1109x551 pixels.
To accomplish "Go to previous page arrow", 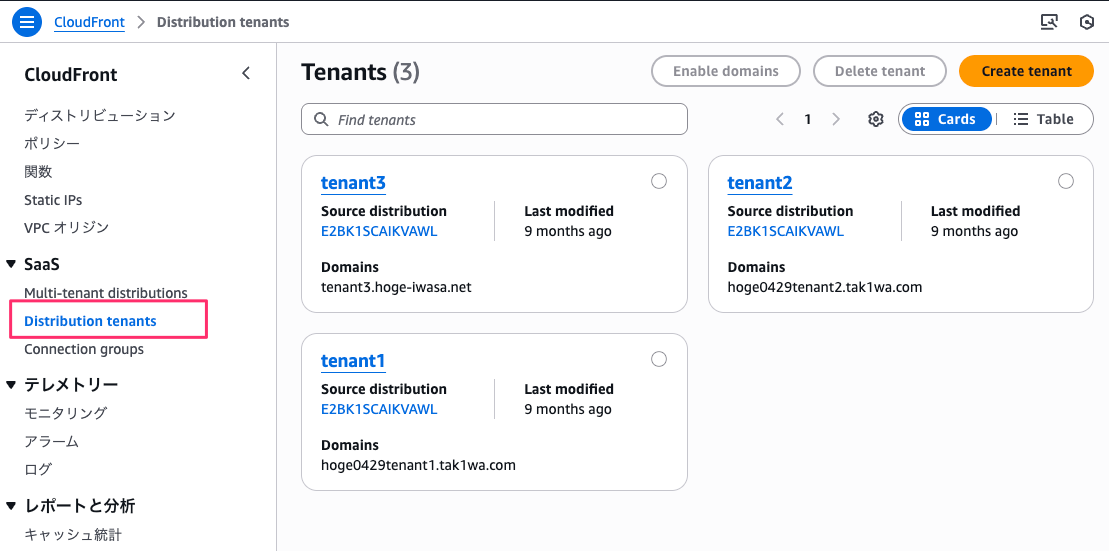I will (x=780, y=119).
